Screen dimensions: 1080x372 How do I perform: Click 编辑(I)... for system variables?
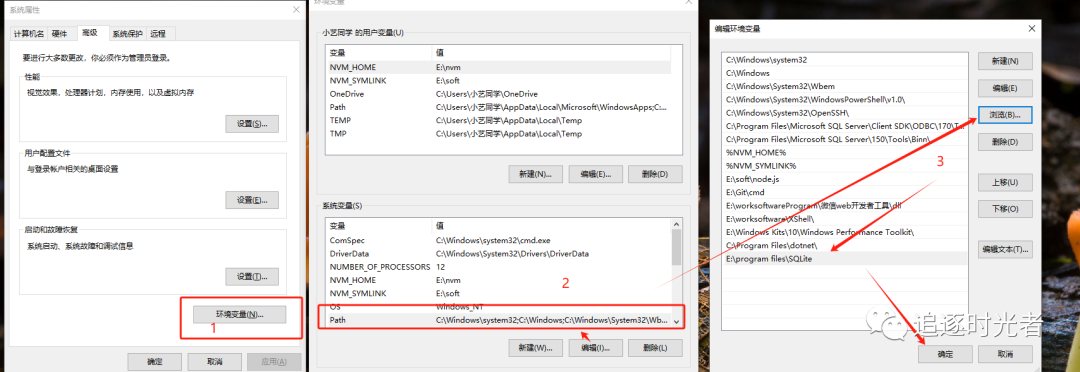[596, 348]
